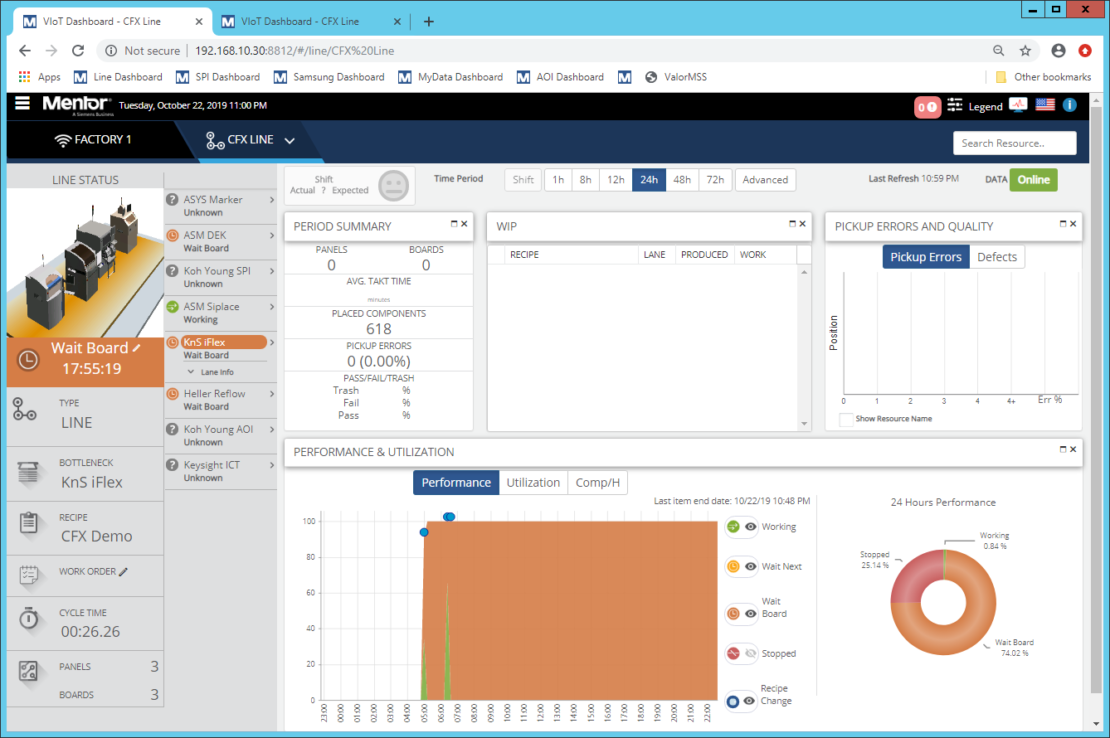This screenshot has height=738, width=1110.
Task: Click the Mentor logo in the header
Action: tap(75, 103)
